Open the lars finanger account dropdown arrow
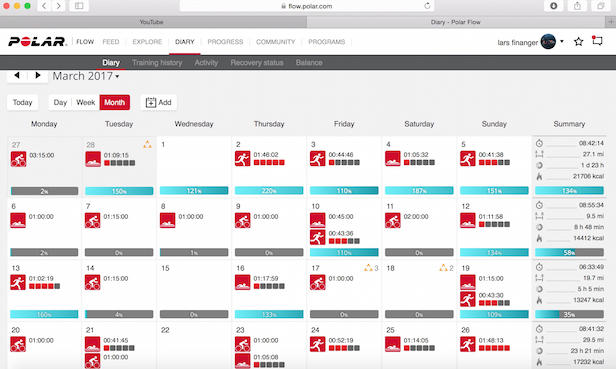Viewport: 616px width, 369px height. pos(562,41)
